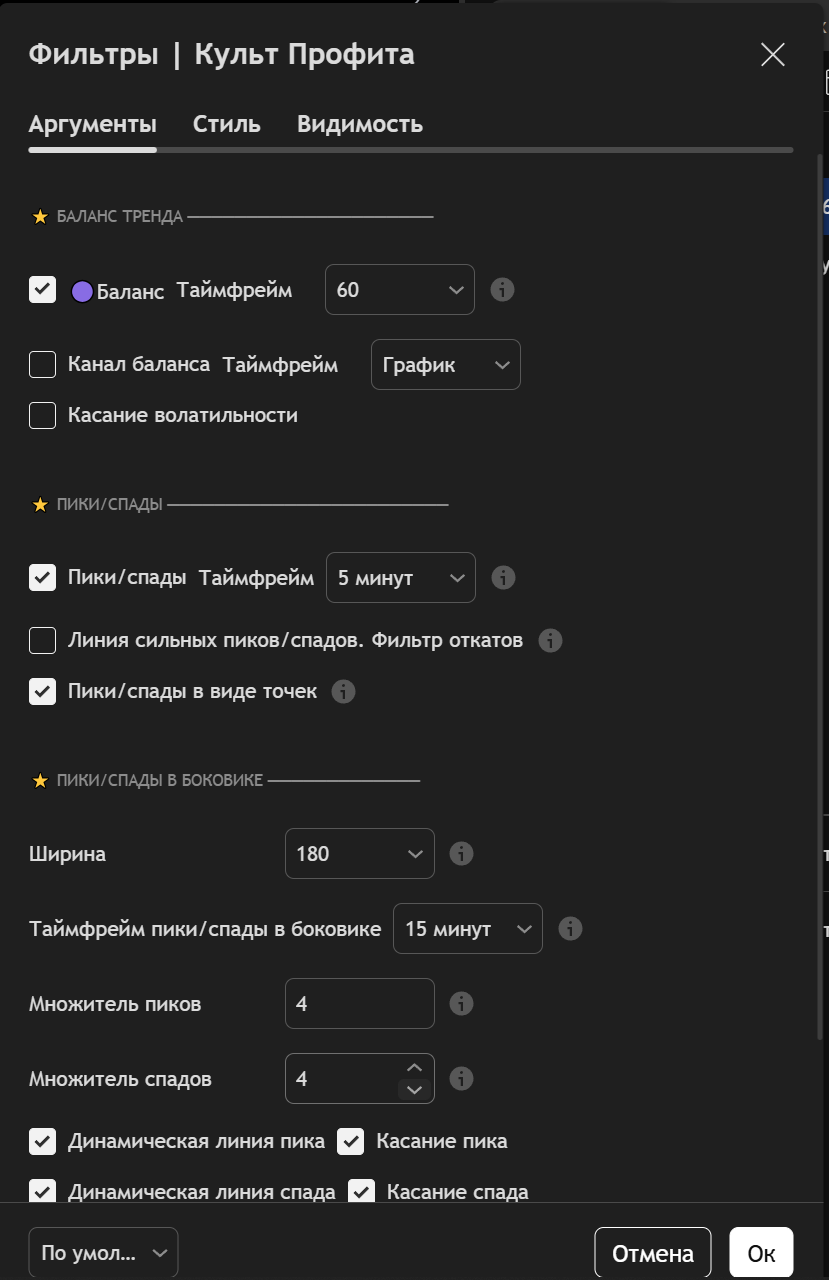Click info icon next to Множитель пиков
This screenshot has height=1280, width=829.
coord(461,1004)
